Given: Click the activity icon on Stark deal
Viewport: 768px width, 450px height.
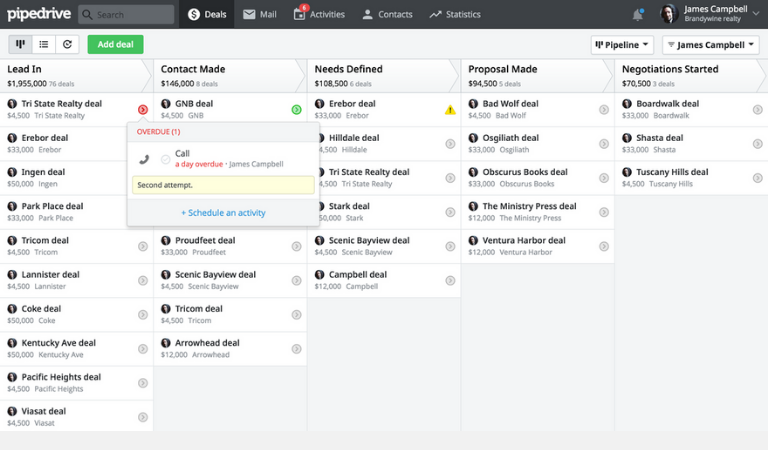Looking at the screenshot, I should (450, 212).
